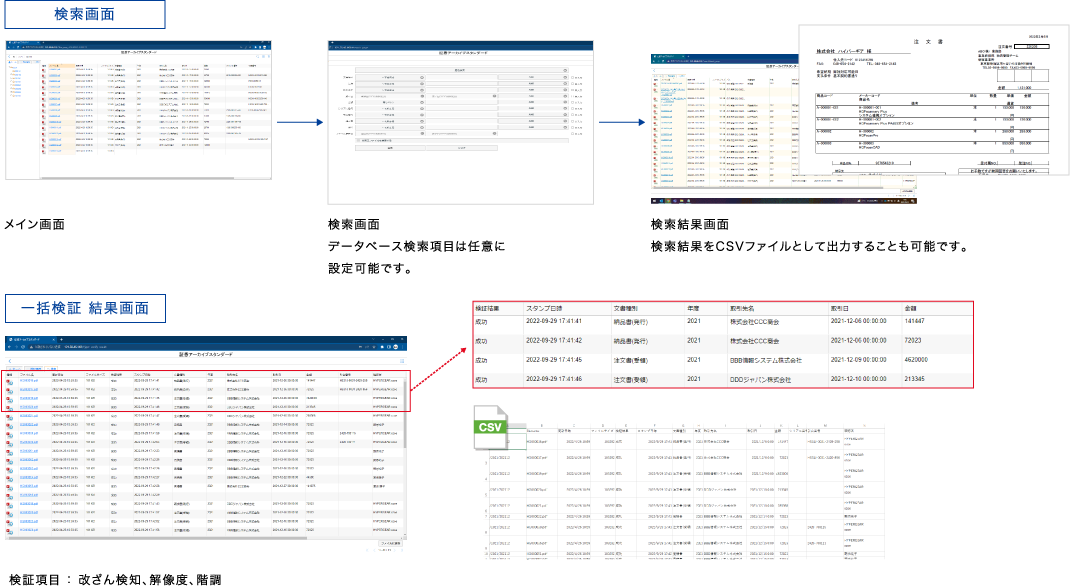Click the CSV spreadsheet preview image
Viewport: 1070px width, 586px height.
point(684,492)
